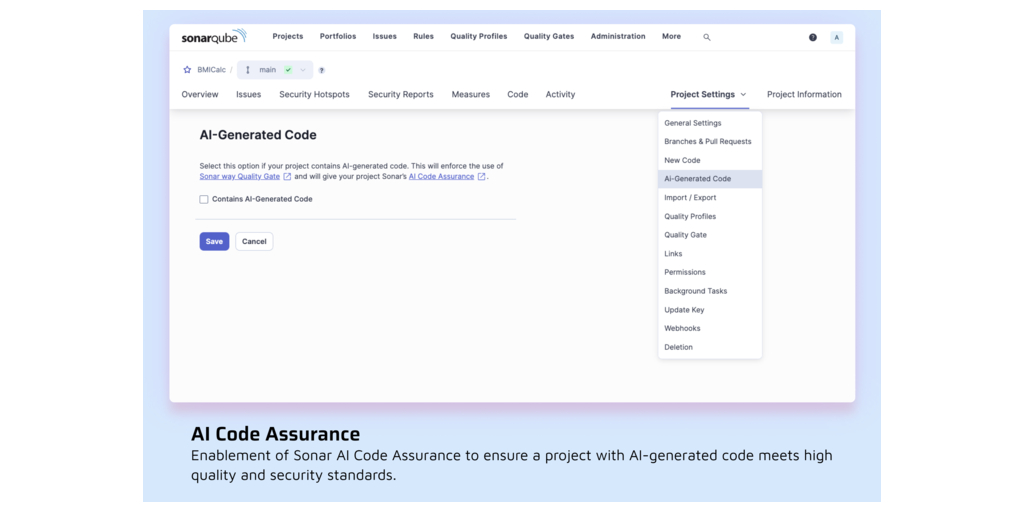The height and width of the screenshot is (512, 1024).
Task: Open the More menu in top navigation
Action: [x=671, y=36]
